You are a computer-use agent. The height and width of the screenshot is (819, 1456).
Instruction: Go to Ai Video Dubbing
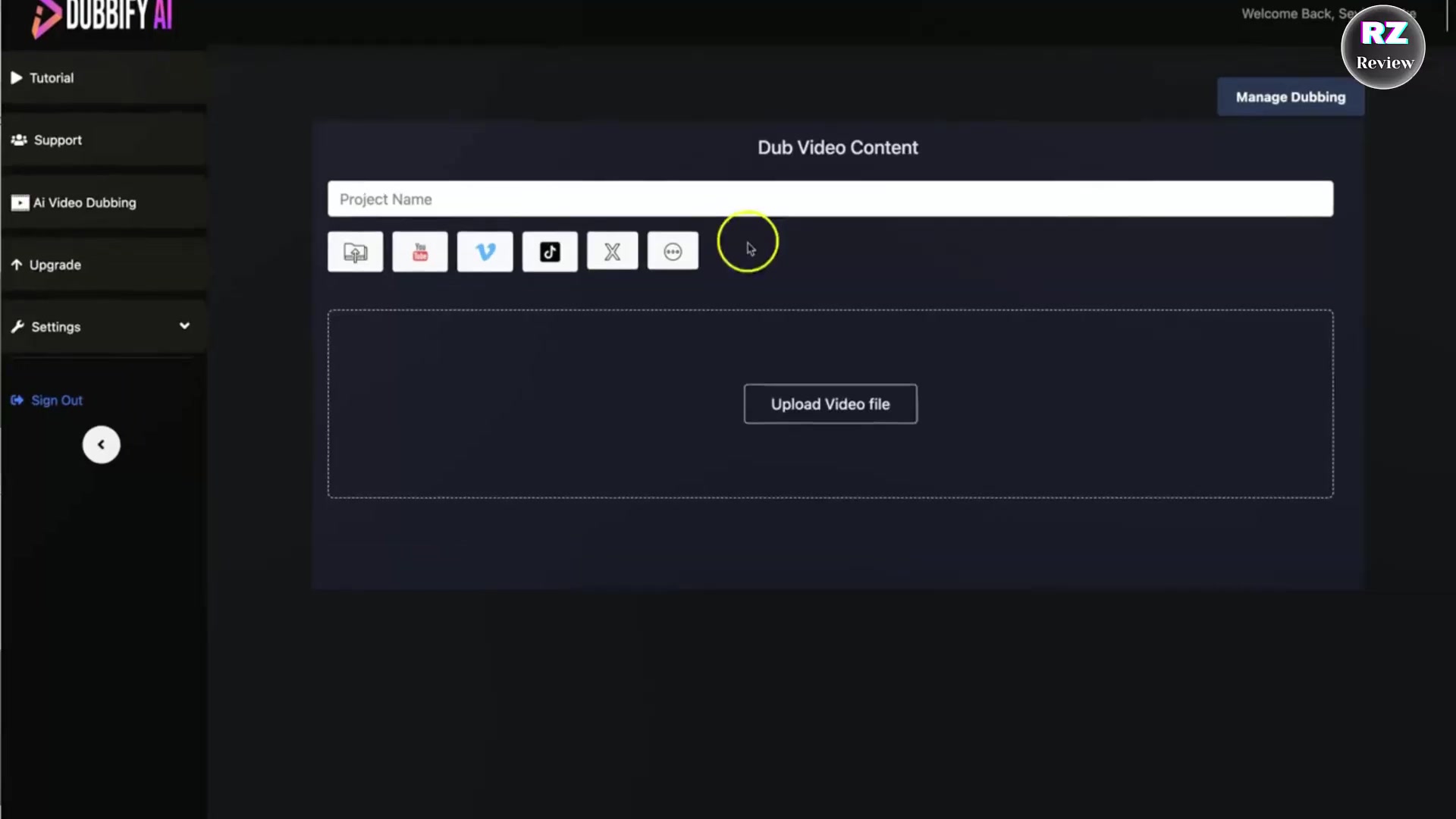(103, 202)
